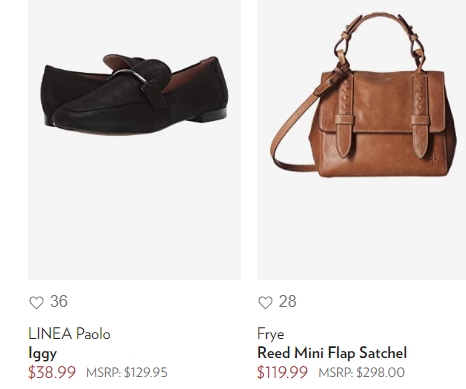Open the LINEA Paolo brand link
466x389 pixels.
[x=69, y=334]
